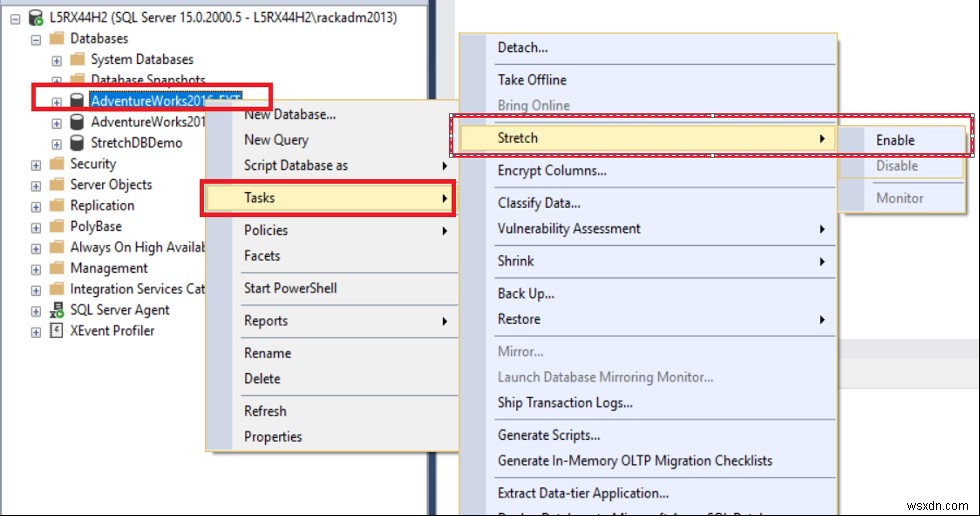Open the Reports submenu
Image resolution: width=980 pixels, height=516 pixels.
point(332,320)
